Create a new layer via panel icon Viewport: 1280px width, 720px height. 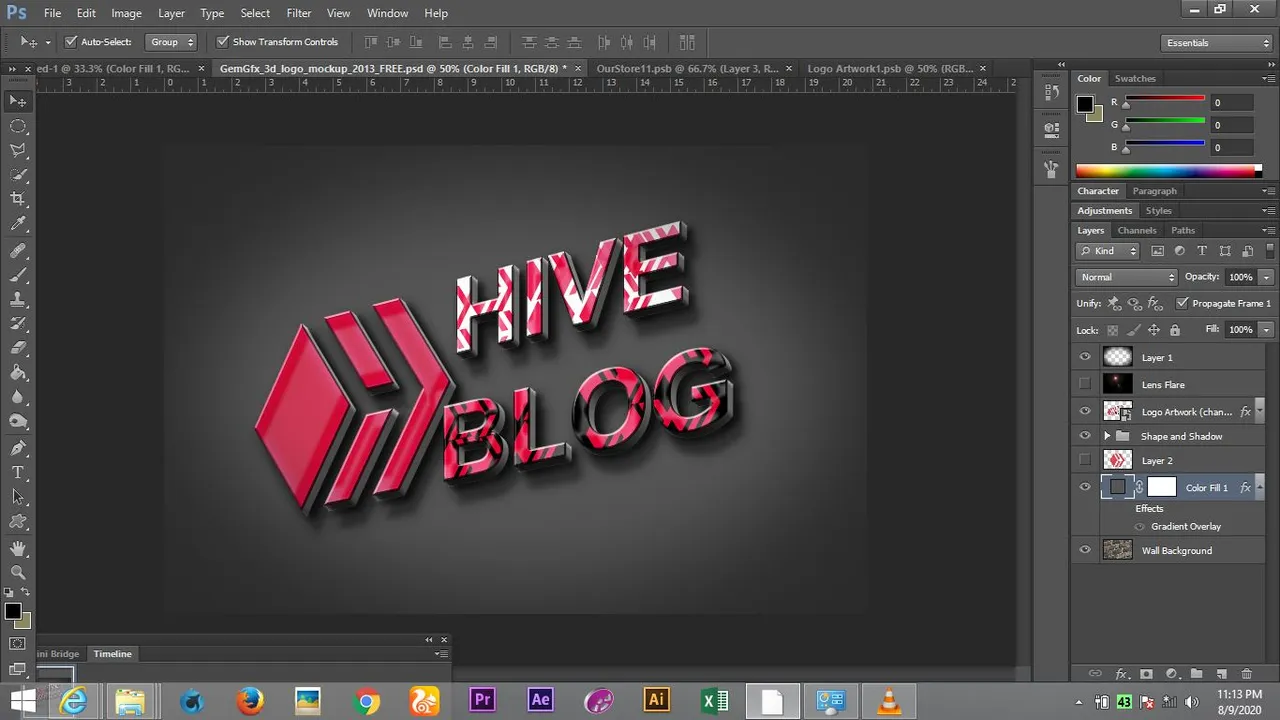pos(1221,674)
